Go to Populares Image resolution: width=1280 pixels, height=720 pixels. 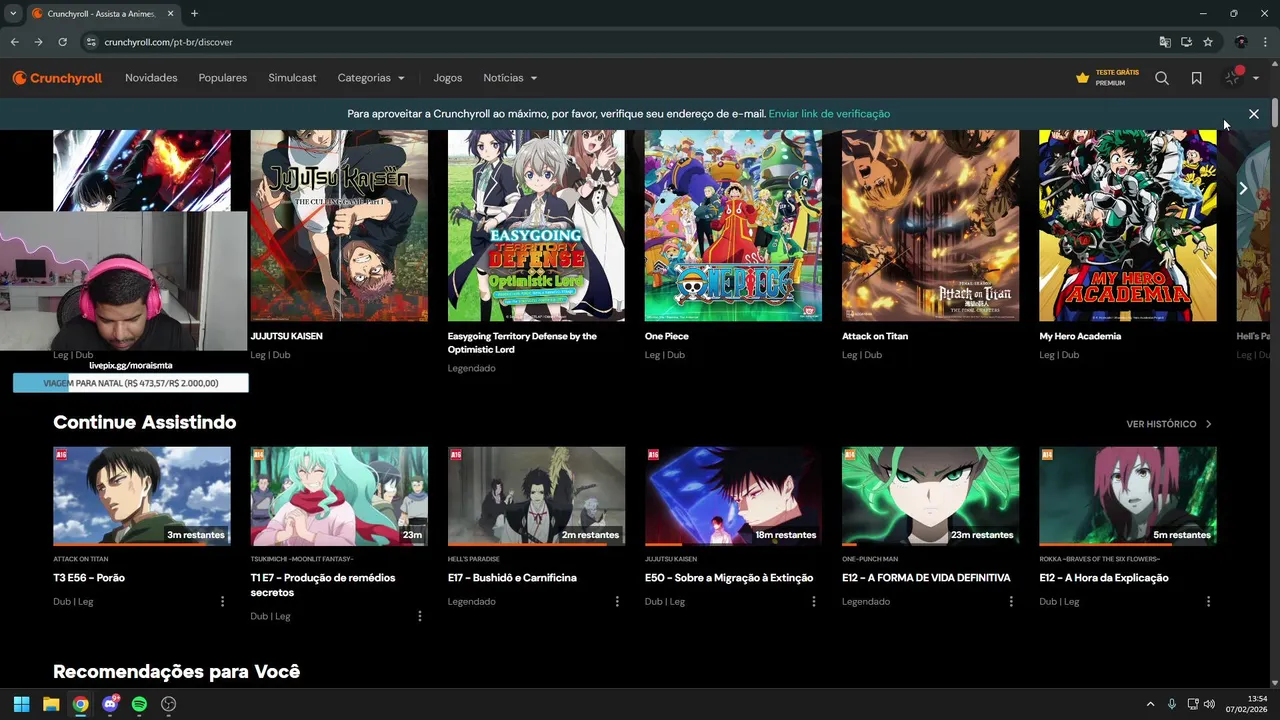(223, 78)
